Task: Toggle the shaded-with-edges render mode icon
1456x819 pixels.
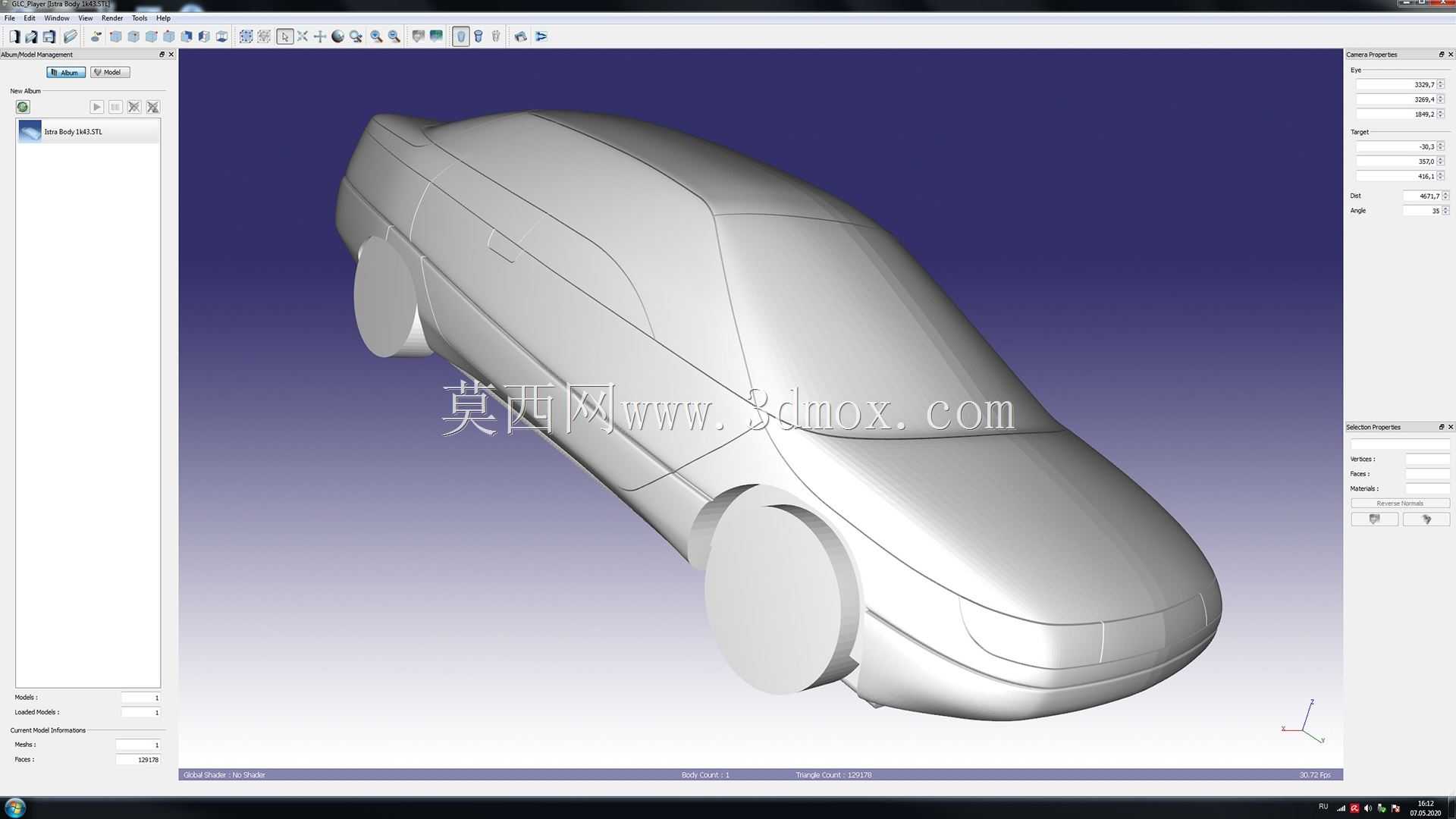Action: click(x=479, y=36)
